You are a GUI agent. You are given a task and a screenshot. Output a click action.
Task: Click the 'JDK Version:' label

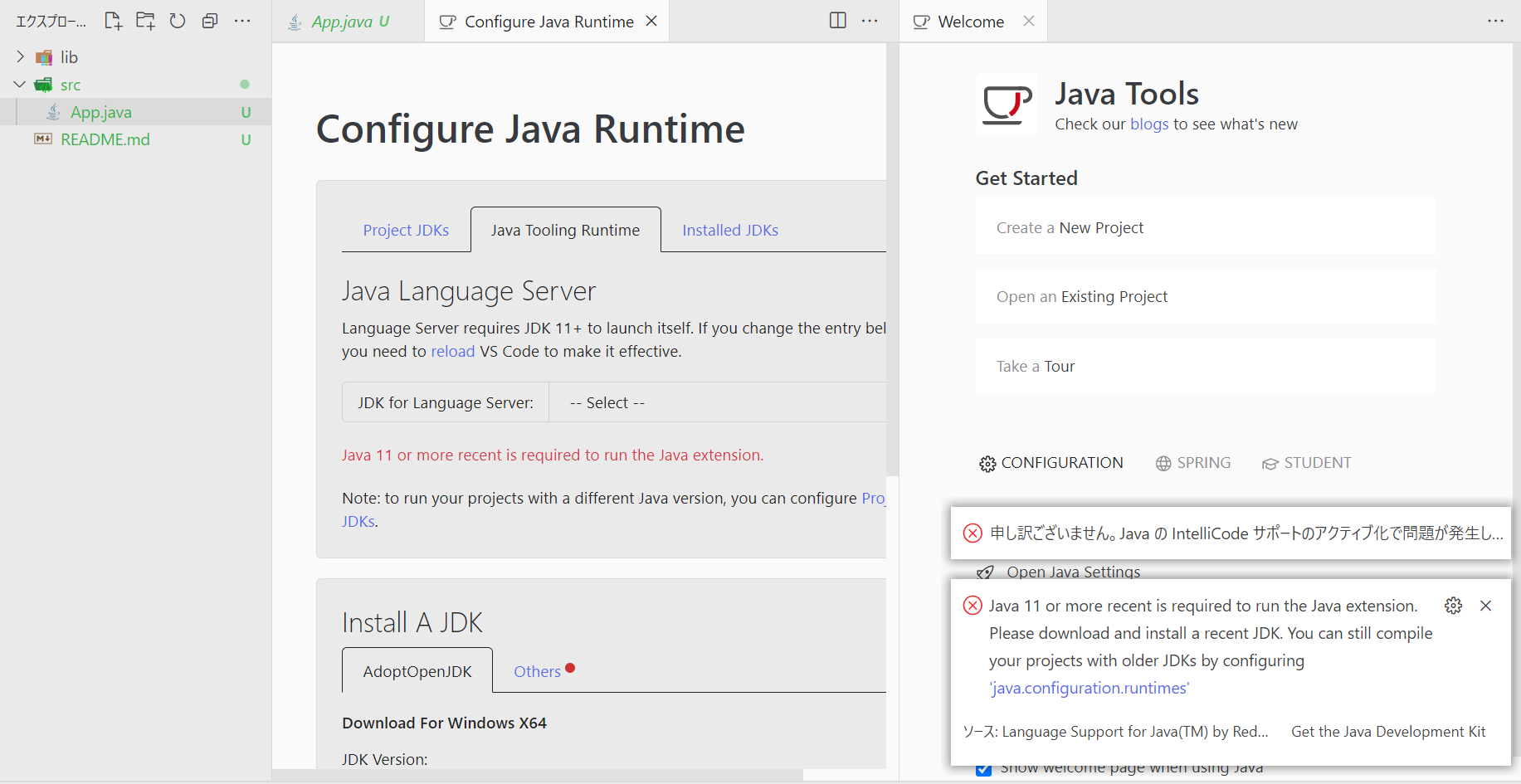click(385, 759)
